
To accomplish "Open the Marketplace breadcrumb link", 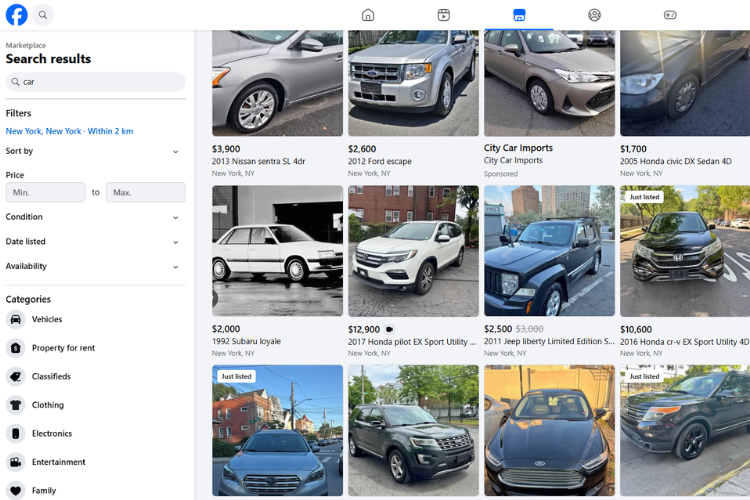I will 26,45.
